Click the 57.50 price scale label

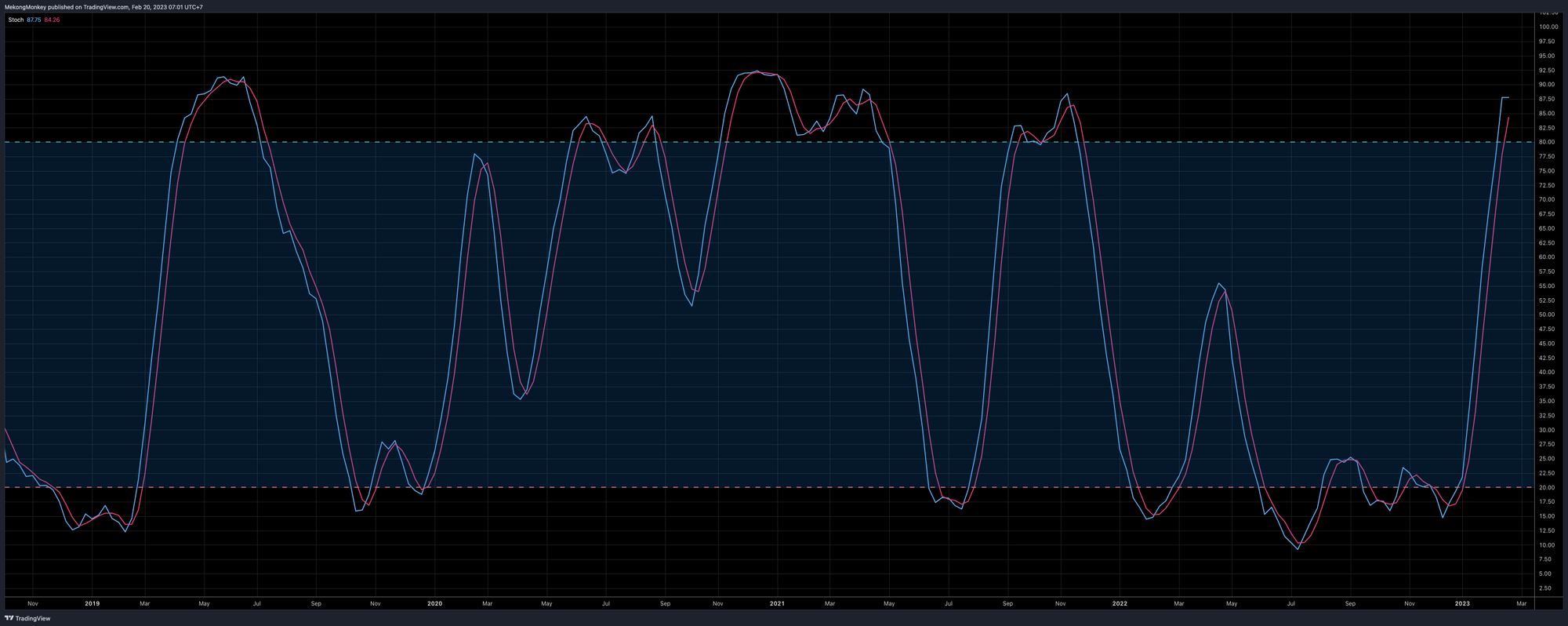pyautogui.click(x=1548, y=271)
